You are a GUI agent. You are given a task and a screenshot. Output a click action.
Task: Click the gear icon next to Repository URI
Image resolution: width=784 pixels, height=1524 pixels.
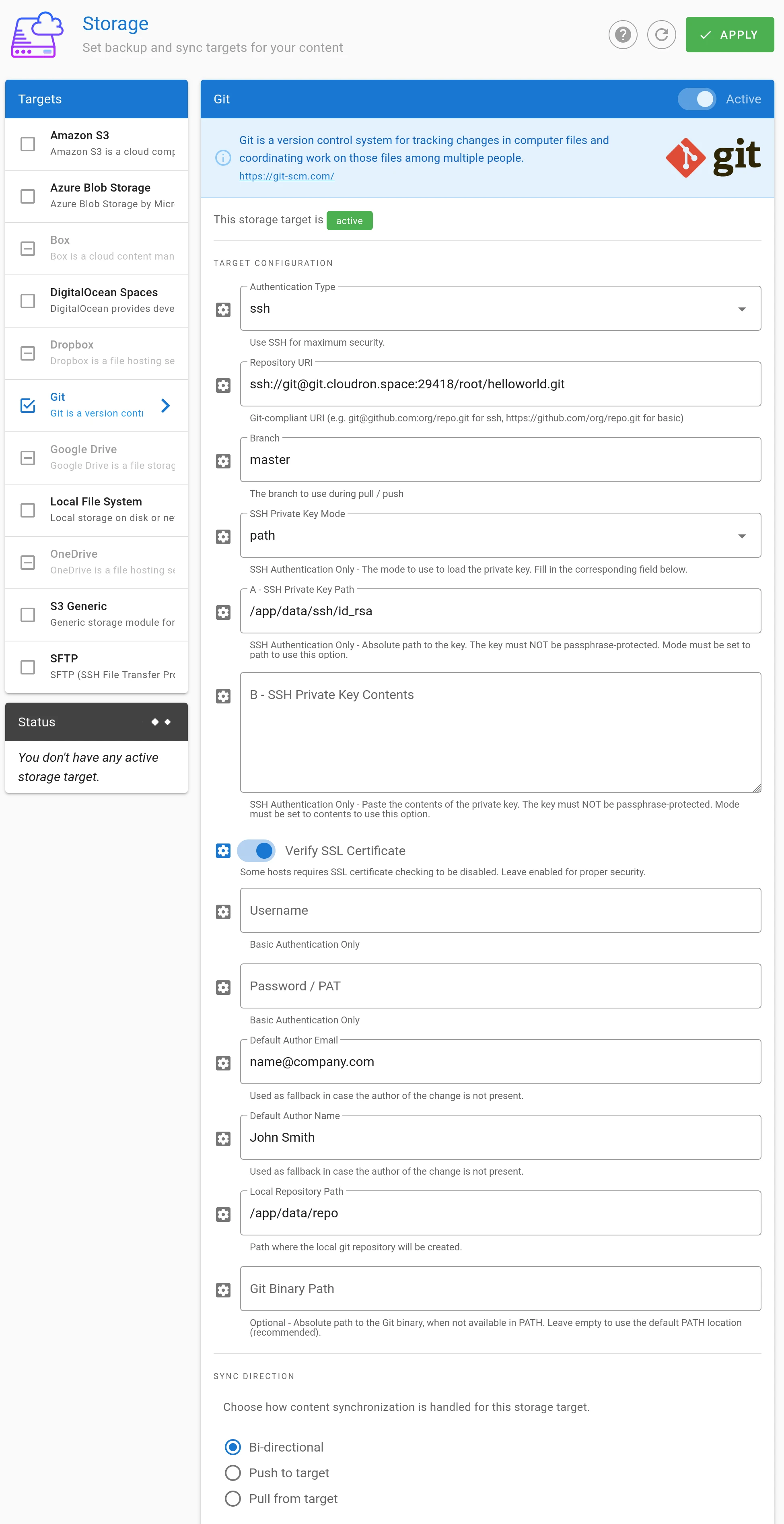[223, 385]
